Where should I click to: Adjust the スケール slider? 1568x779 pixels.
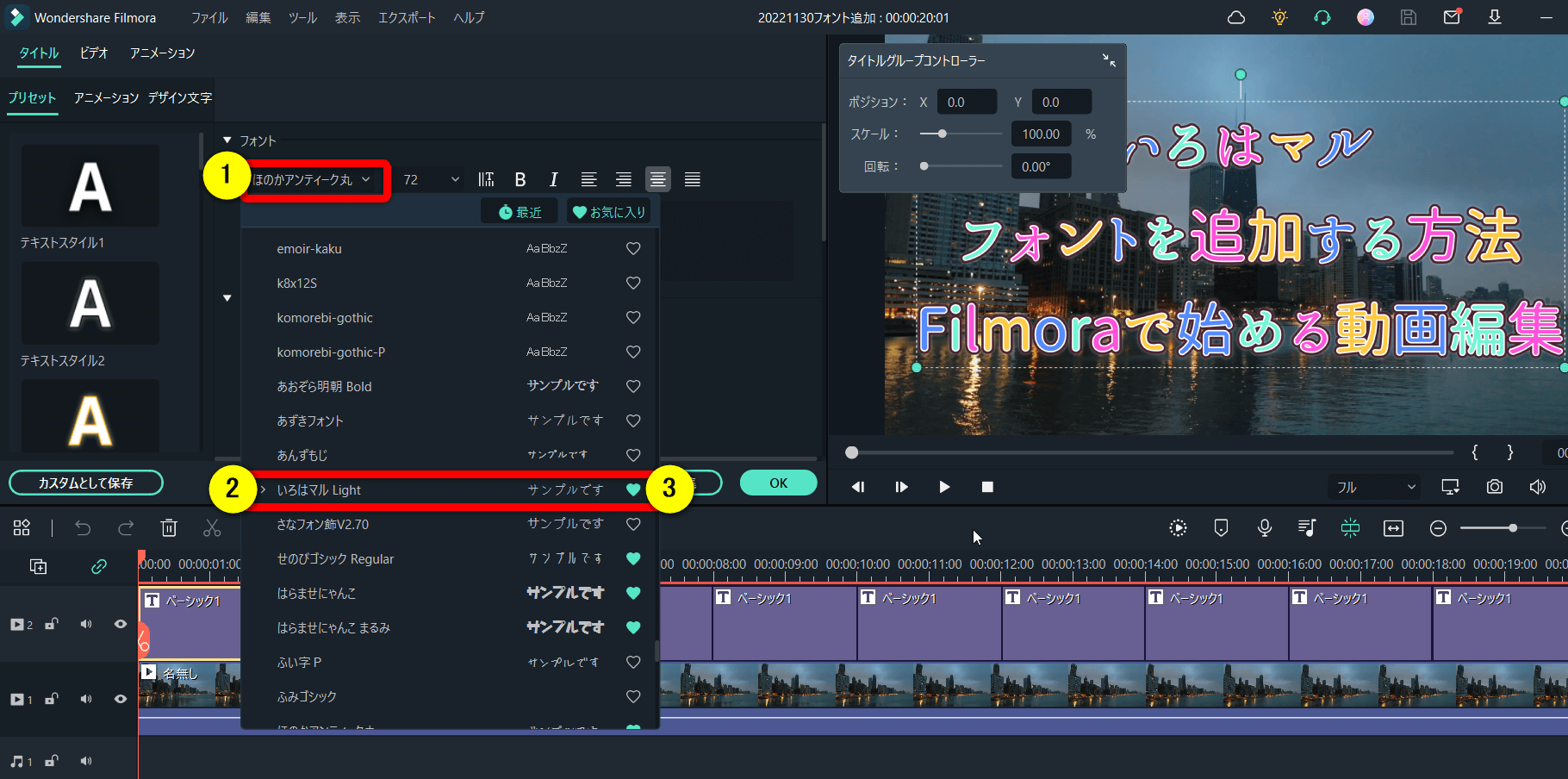click(961, 134)
